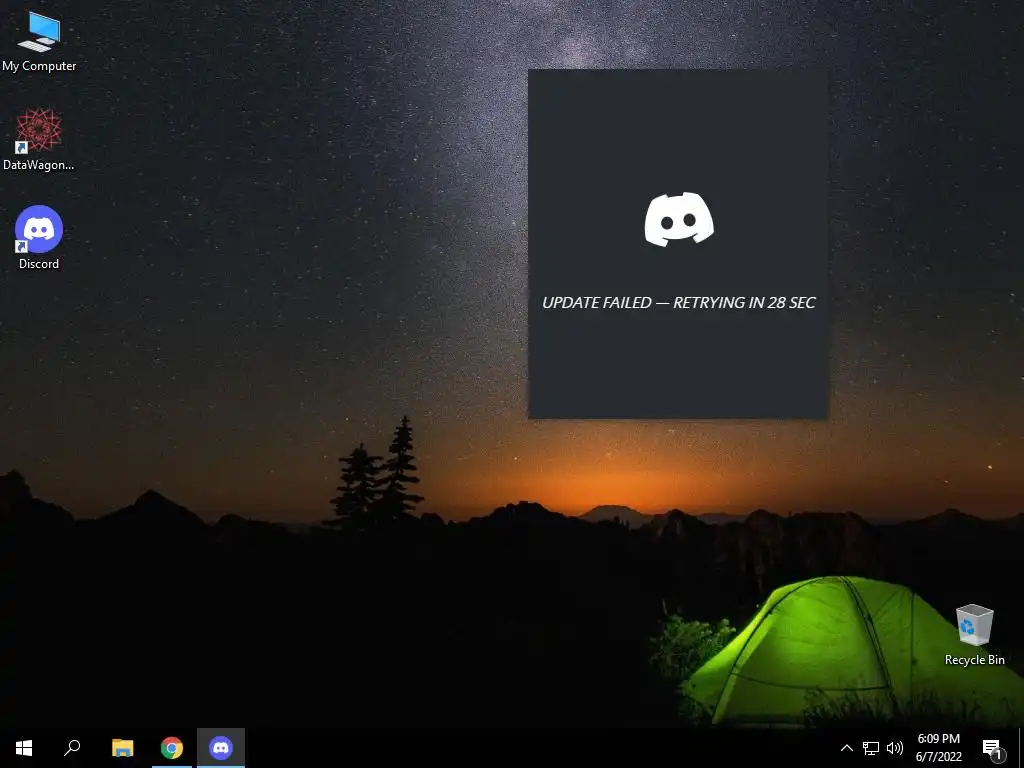Switch to Chrome in taskbar
Viewport: 1024px width, 768px height.
pyautogui.click(x=172, y=748)
